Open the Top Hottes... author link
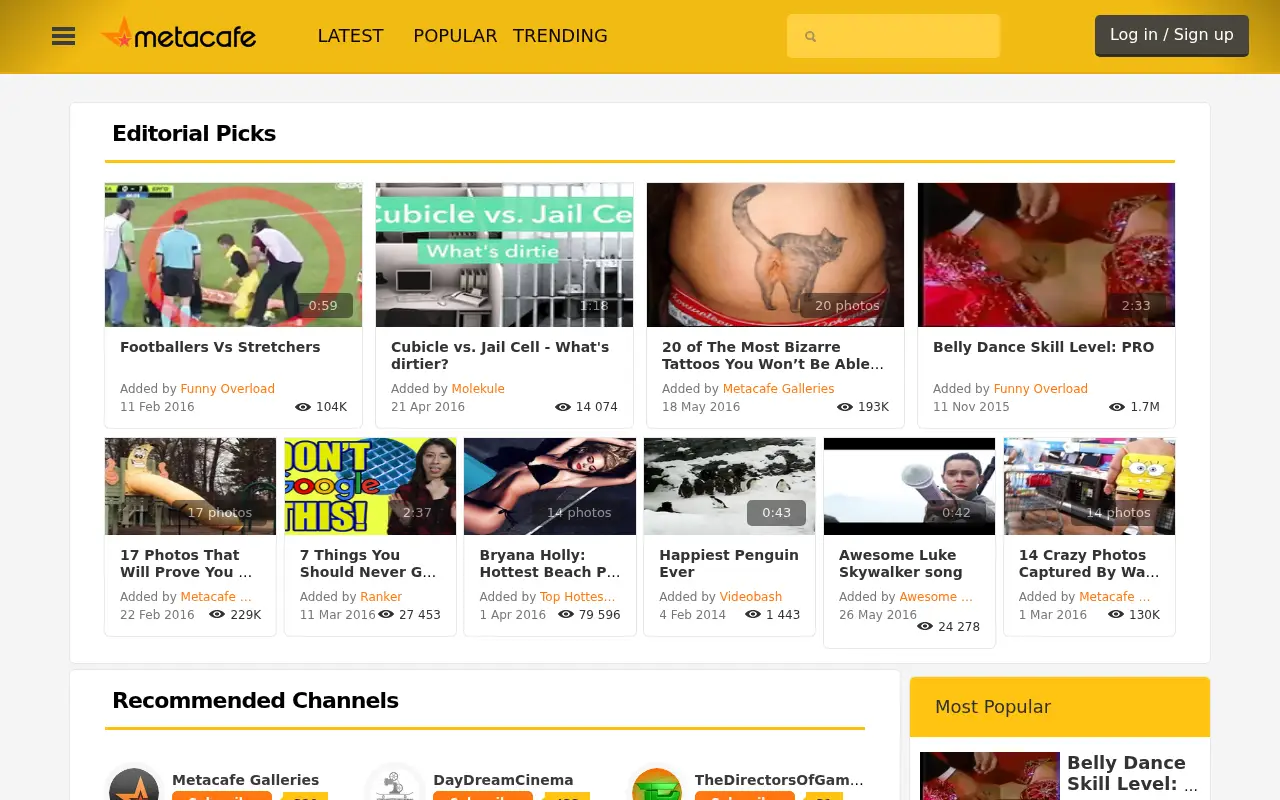Screen dimensions: 1280x800 578,597
